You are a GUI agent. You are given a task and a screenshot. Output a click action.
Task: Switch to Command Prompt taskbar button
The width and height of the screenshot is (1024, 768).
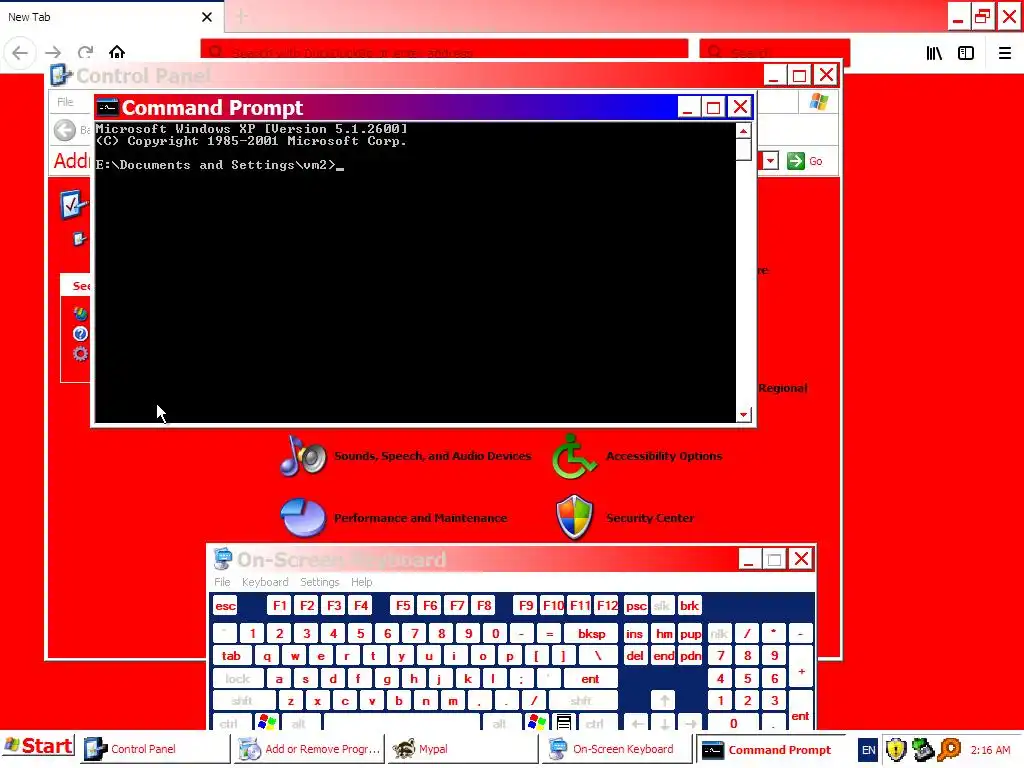pos(771,750)
